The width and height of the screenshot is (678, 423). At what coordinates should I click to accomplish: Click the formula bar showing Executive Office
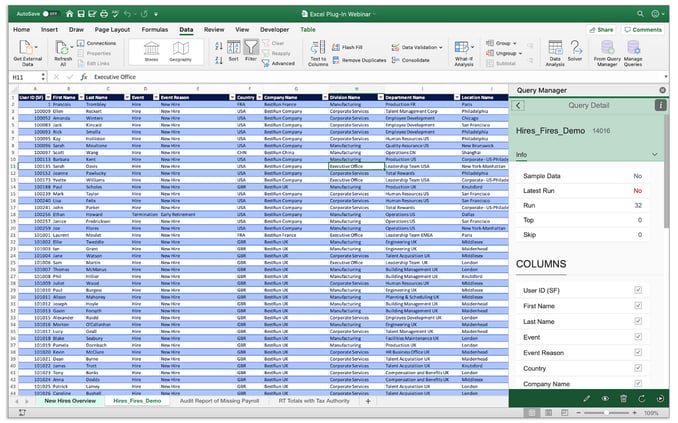click(x=376, y=77)
